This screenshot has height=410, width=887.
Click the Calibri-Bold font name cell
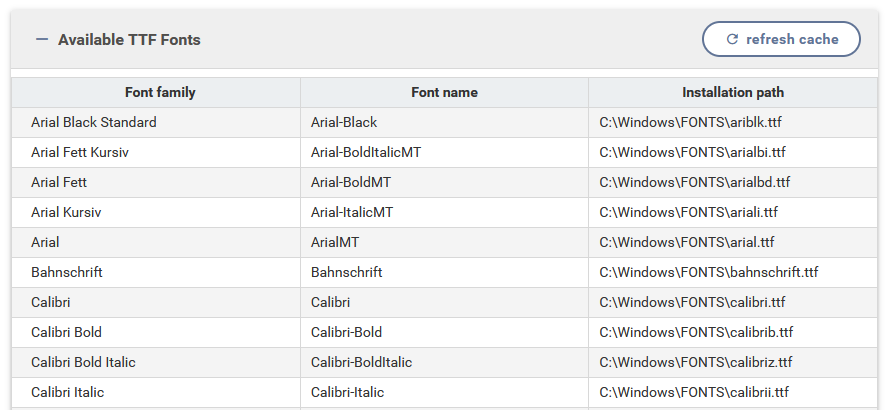coord(346,332)
